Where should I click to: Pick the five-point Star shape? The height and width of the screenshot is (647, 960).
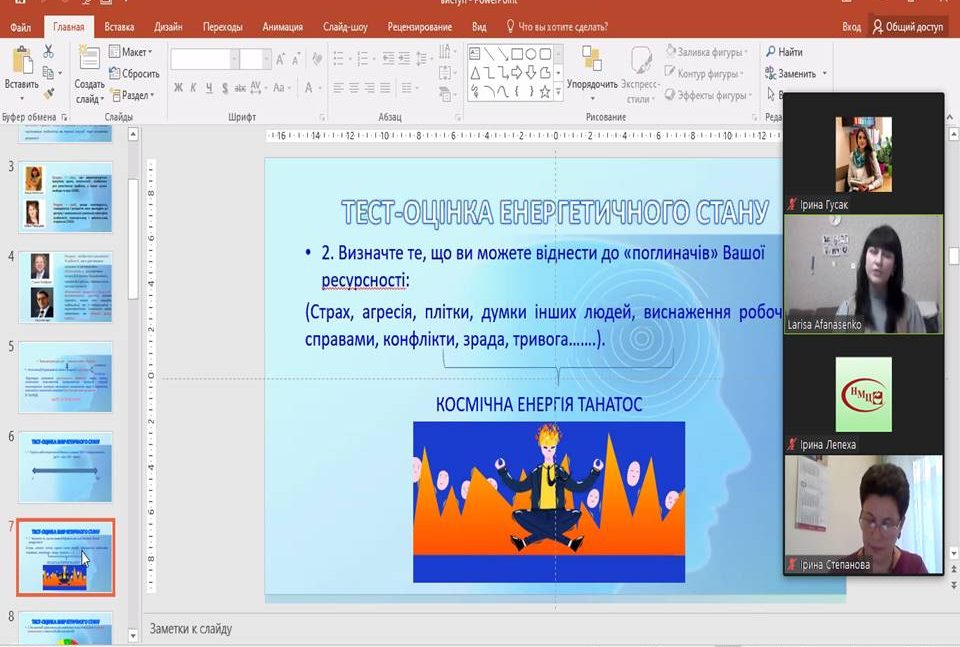click(545, 92)
